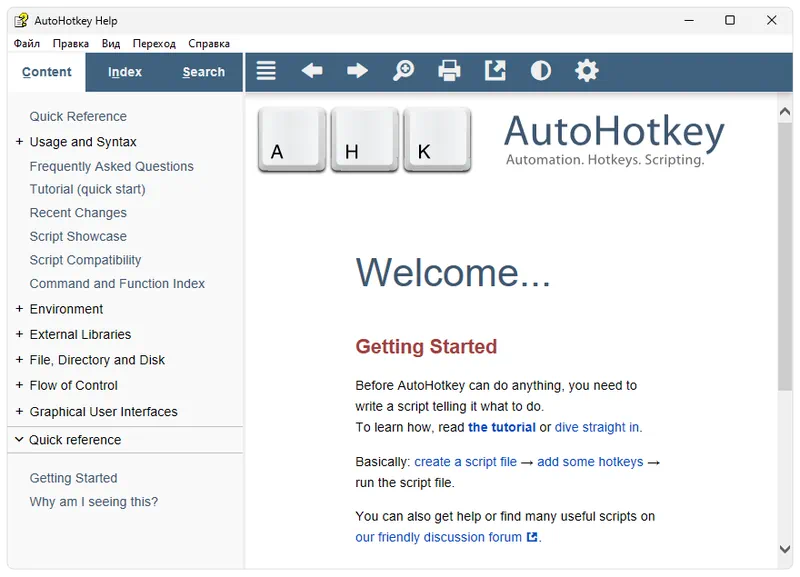This screenshot has width=800, height=577.
Task: Go back with the left arrow icon
Action: point(312,70)
